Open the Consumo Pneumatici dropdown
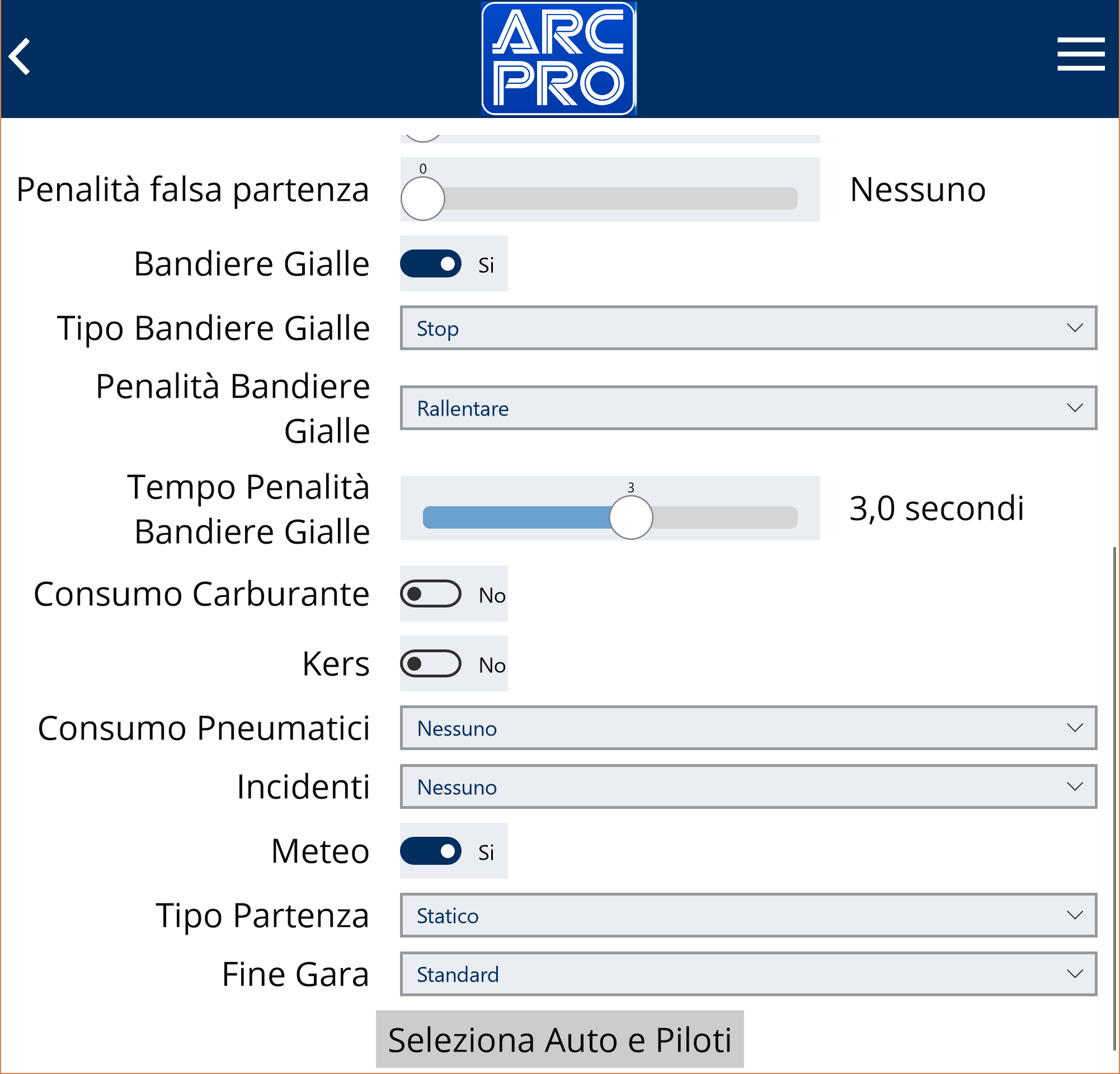The width and height of the screenshot is (1120, 1074). pos(749,728)
